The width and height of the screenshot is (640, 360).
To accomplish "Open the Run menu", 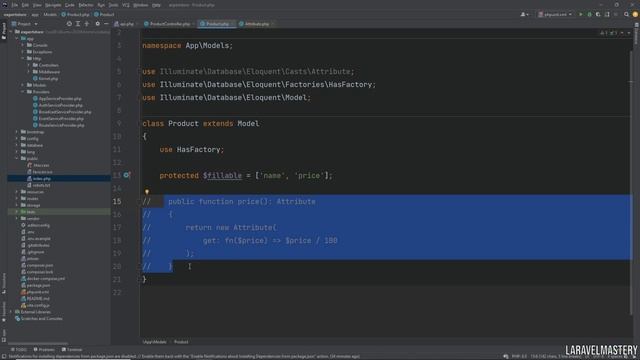I will coord(101,5).
